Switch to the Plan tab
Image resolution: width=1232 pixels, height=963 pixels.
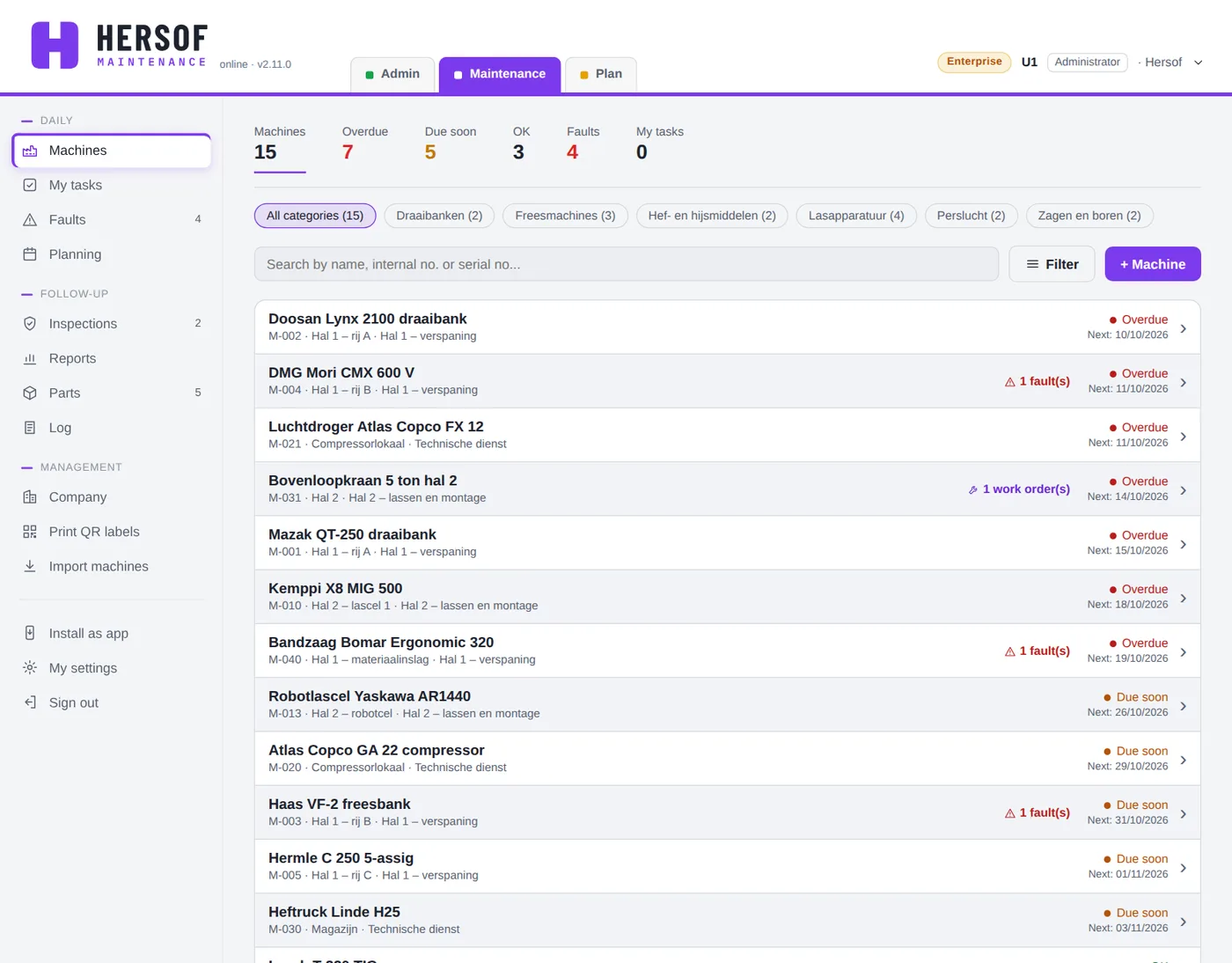[x=600, y=74]
